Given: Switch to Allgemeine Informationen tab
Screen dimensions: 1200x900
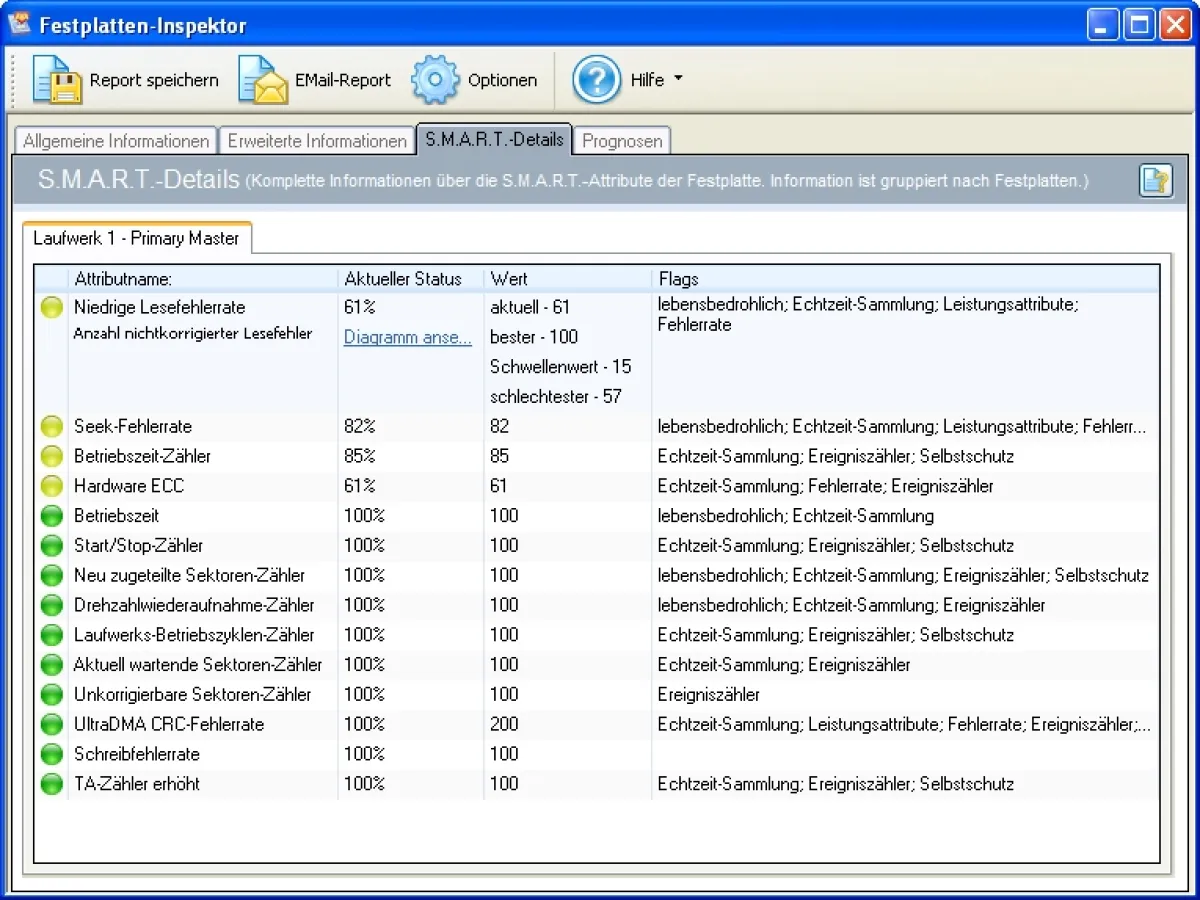Looking at the screenshot, I should tap(116, 141).
